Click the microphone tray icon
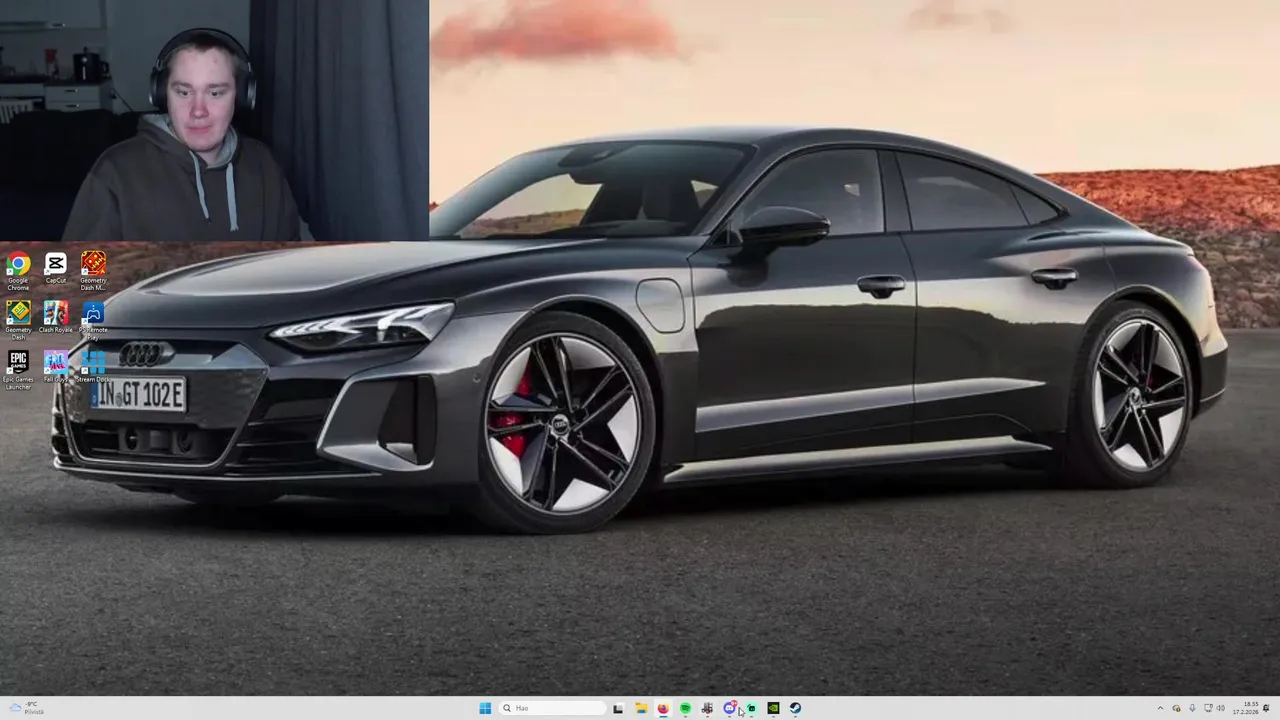The height and width of the screenshot is (720, 1280). pyautogui.click(x=1192, y=708)
